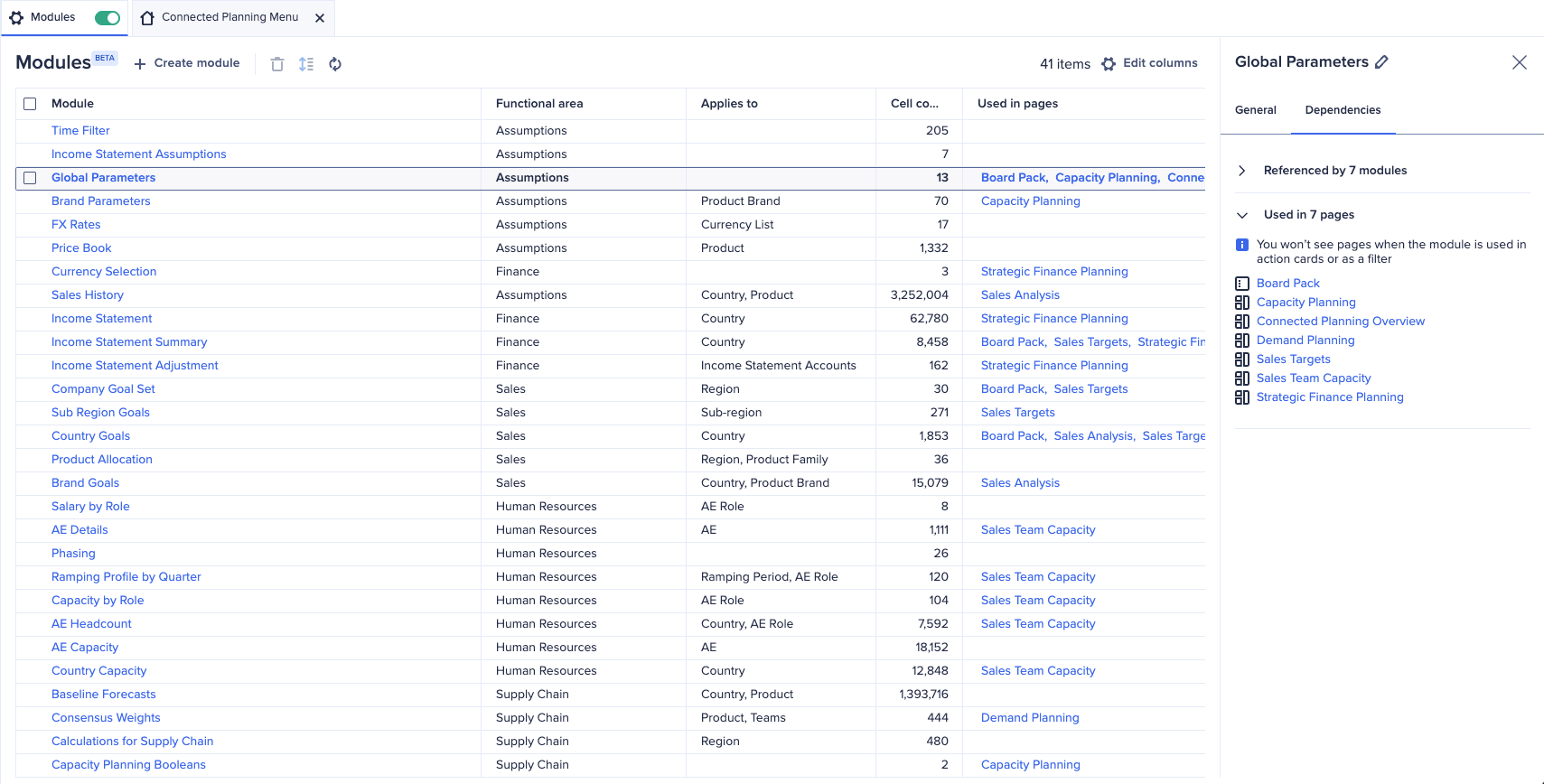This screenshot has width=1544, height=784.
Task: Check the select-all checkbox in header
Action: coord(30,104)
